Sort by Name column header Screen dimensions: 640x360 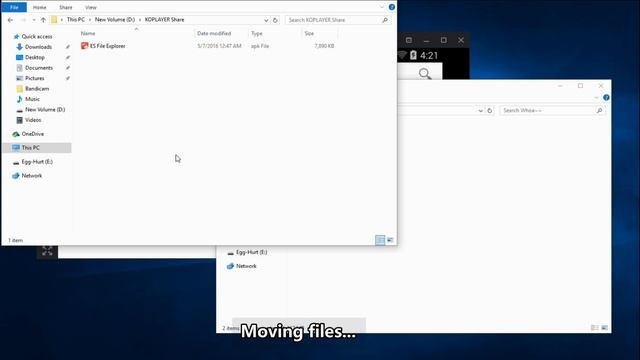[x=88, y=33]
